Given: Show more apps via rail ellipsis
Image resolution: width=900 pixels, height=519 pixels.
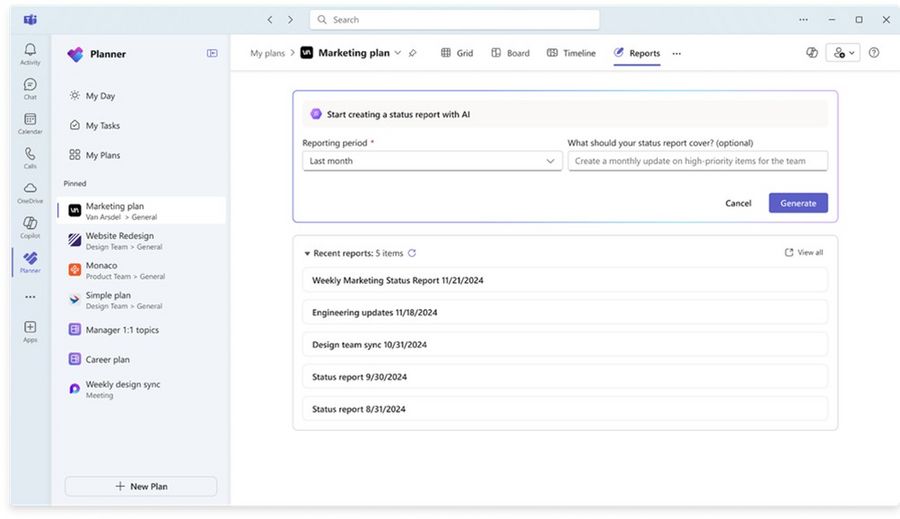Looking at the screenshot, I should pos(30,297).
